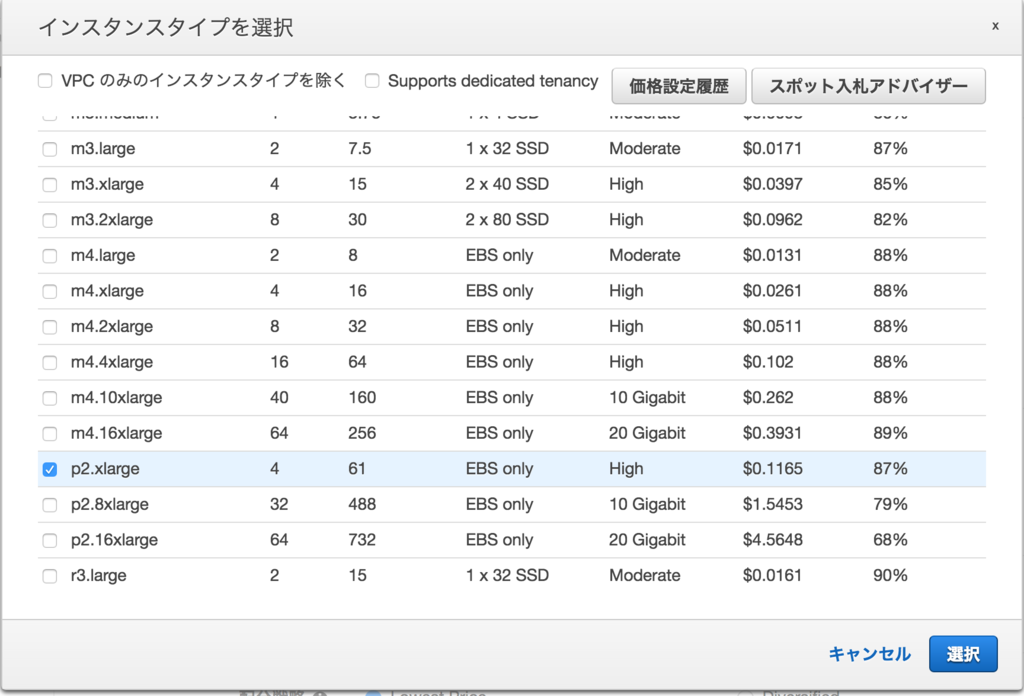This screenshot has width=1024, height=696.
Task: Click memory value 488
Action: [362, 504]
